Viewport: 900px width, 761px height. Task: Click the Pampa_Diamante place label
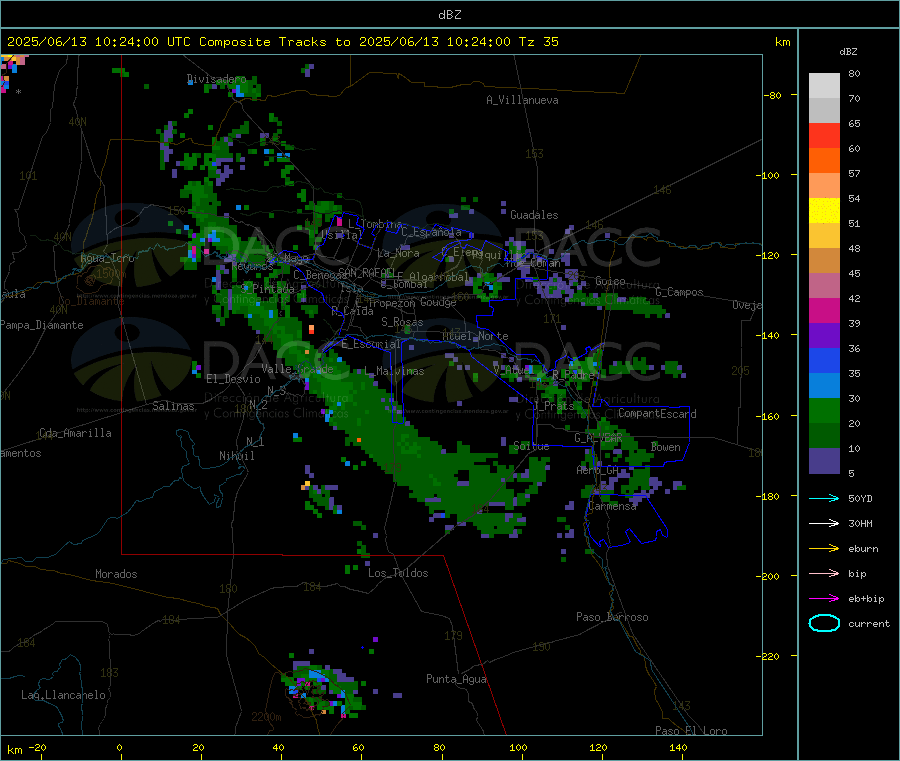(42, 325)
